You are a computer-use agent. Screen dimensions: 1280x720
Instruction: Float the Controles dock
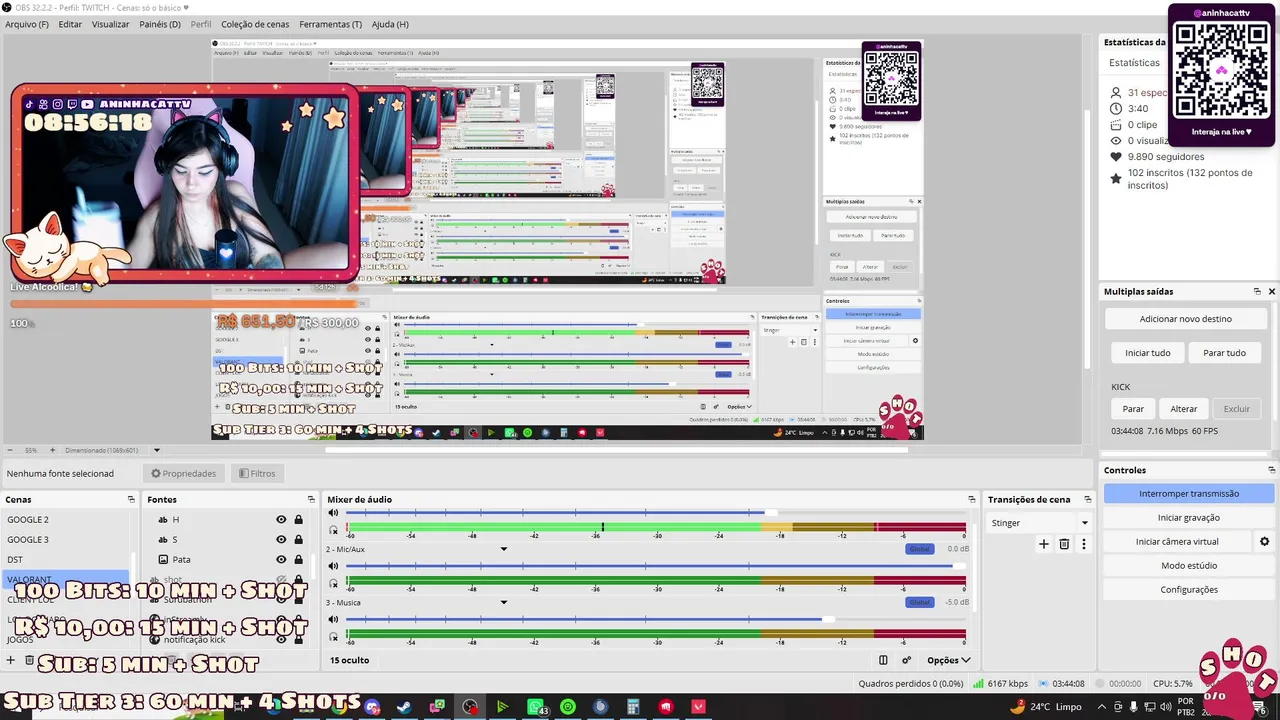[x=1272, y=470]
